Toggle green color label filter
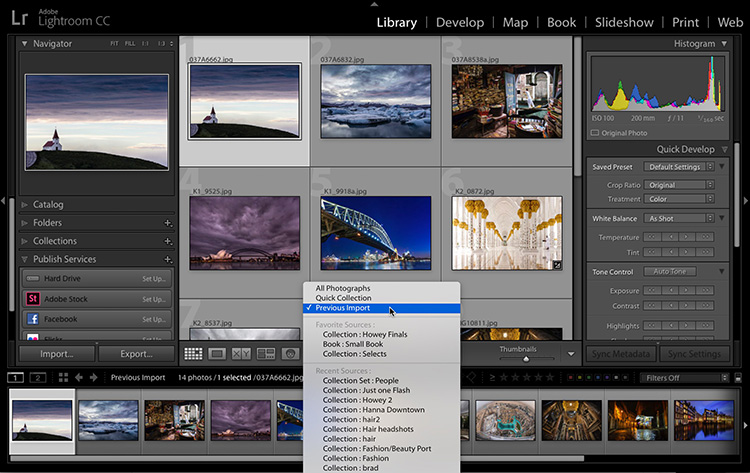Screen dimensions: 750x473 [589, 378]
